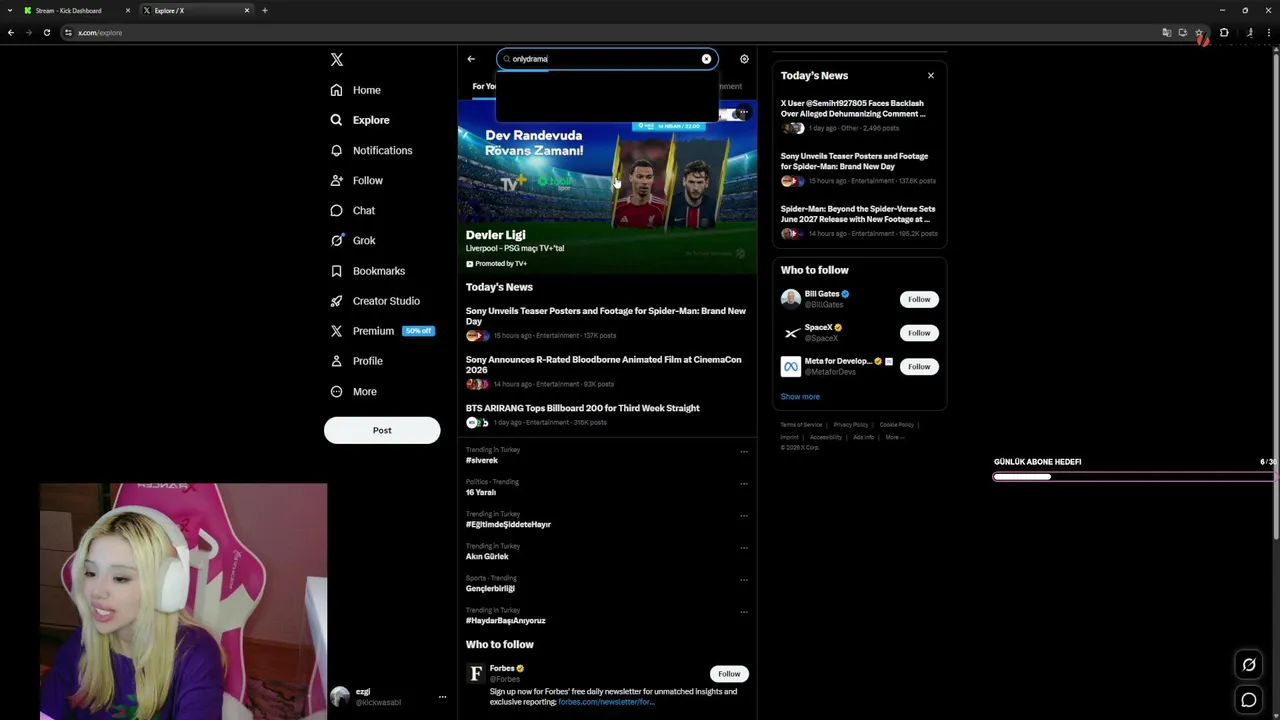1280x720 pixels.
Task: Open more options for #HaydarBaşıAnıyoruz trend
Action: pyautogui.click(x=744, y=612)
